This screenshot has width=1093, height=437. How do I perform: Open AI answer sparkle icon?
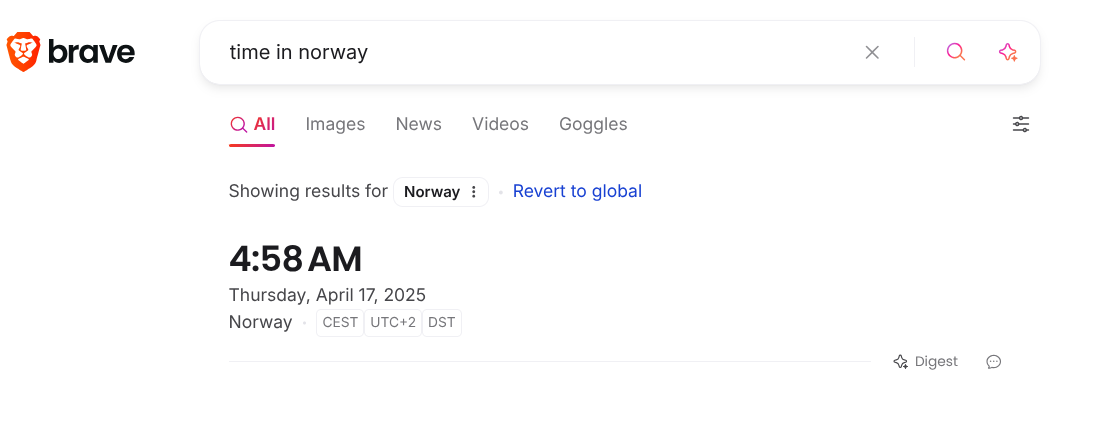click(1008, 52)
